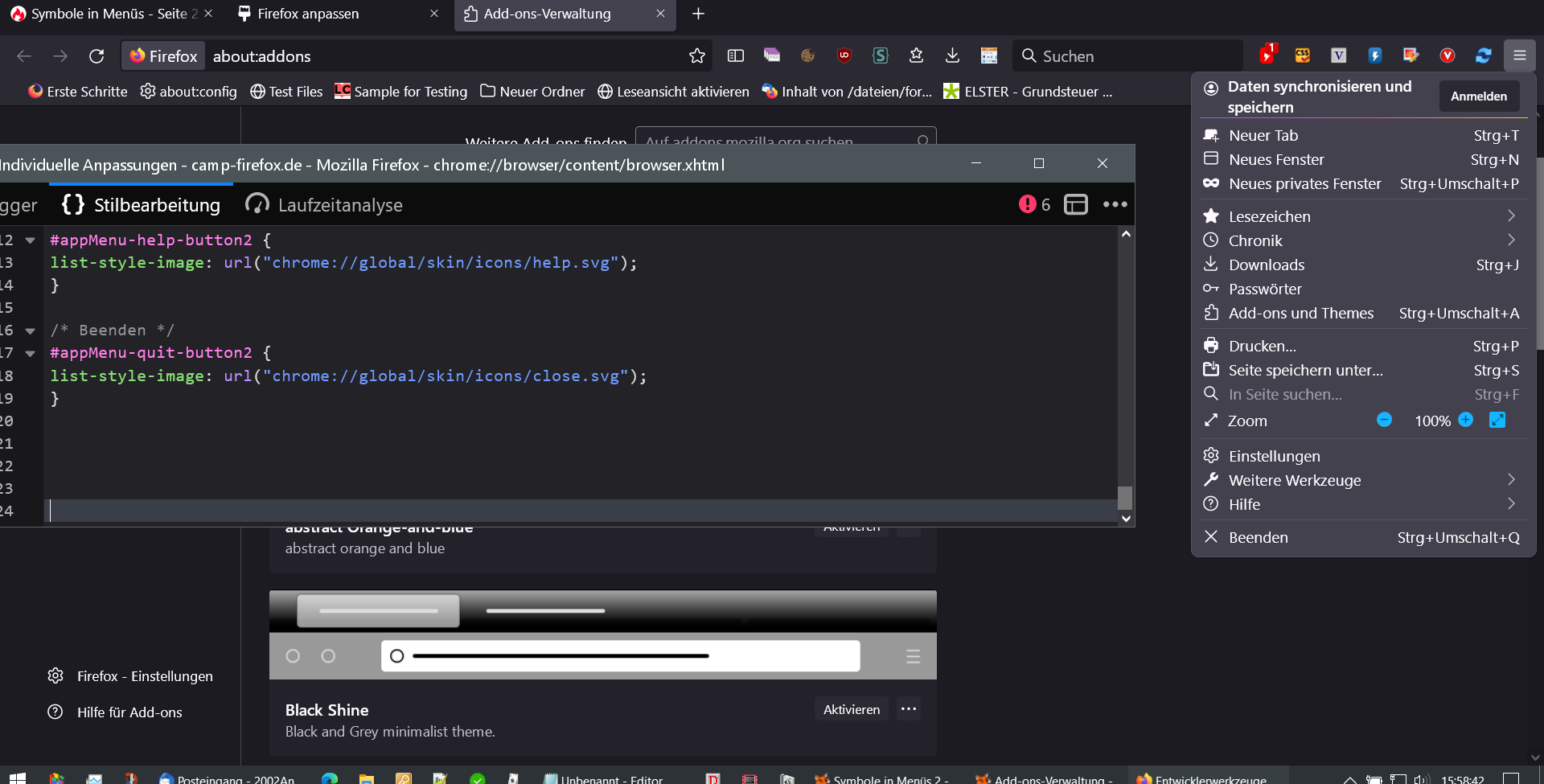Reload the current page
The image size is (1544, 784).
(x=96, y=55)
